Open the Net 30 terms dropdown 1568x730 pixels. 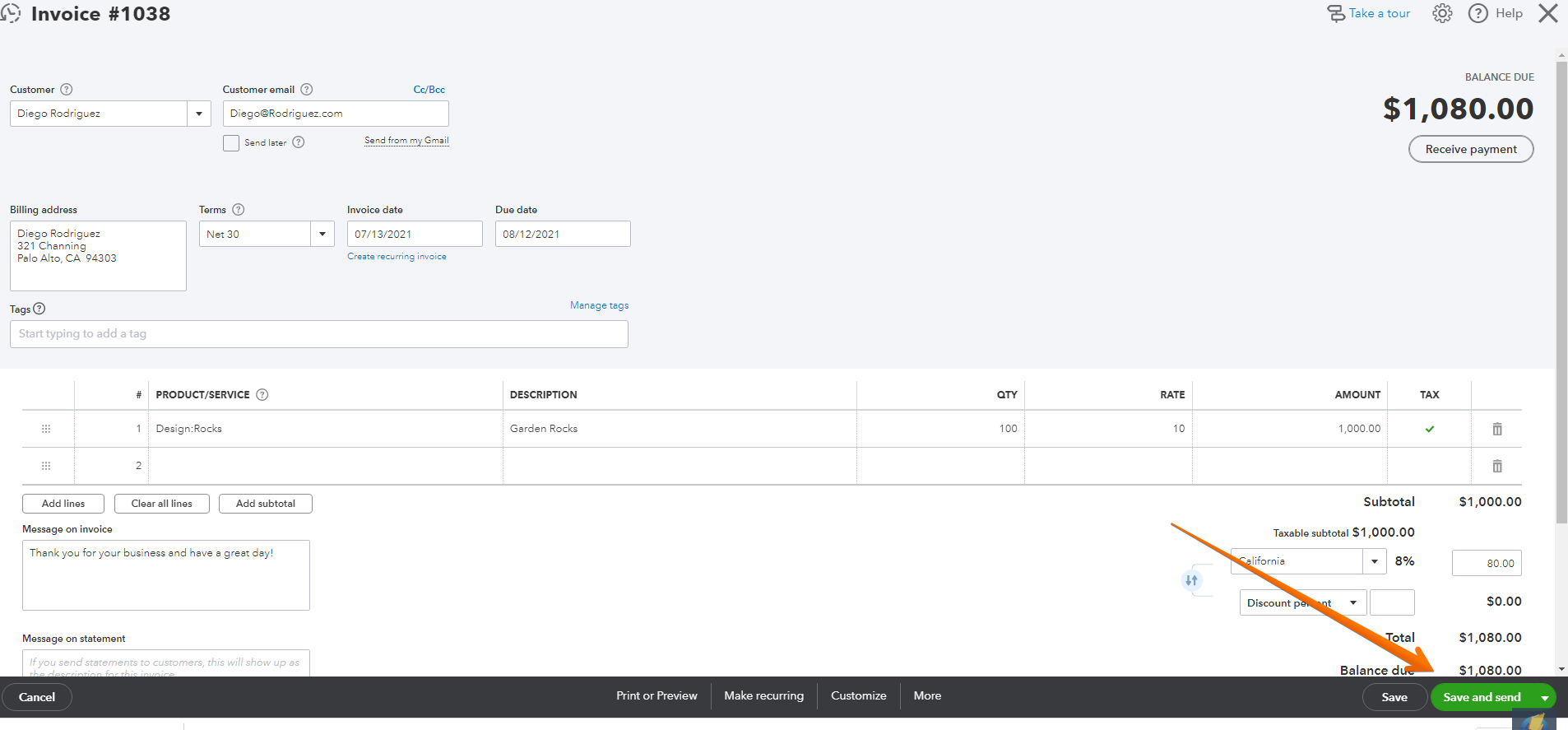point(322,235)
